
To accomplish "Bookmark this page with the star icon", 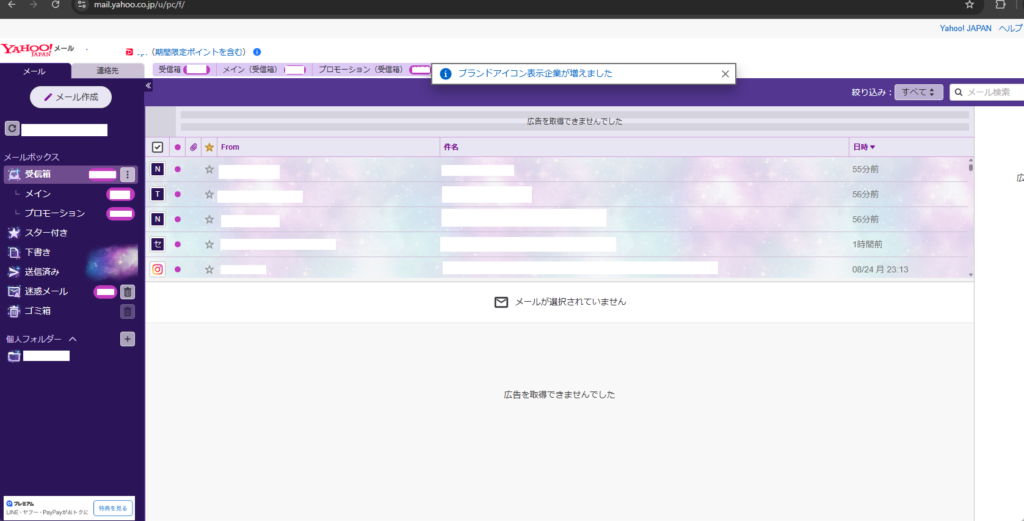I will [970, 5].
